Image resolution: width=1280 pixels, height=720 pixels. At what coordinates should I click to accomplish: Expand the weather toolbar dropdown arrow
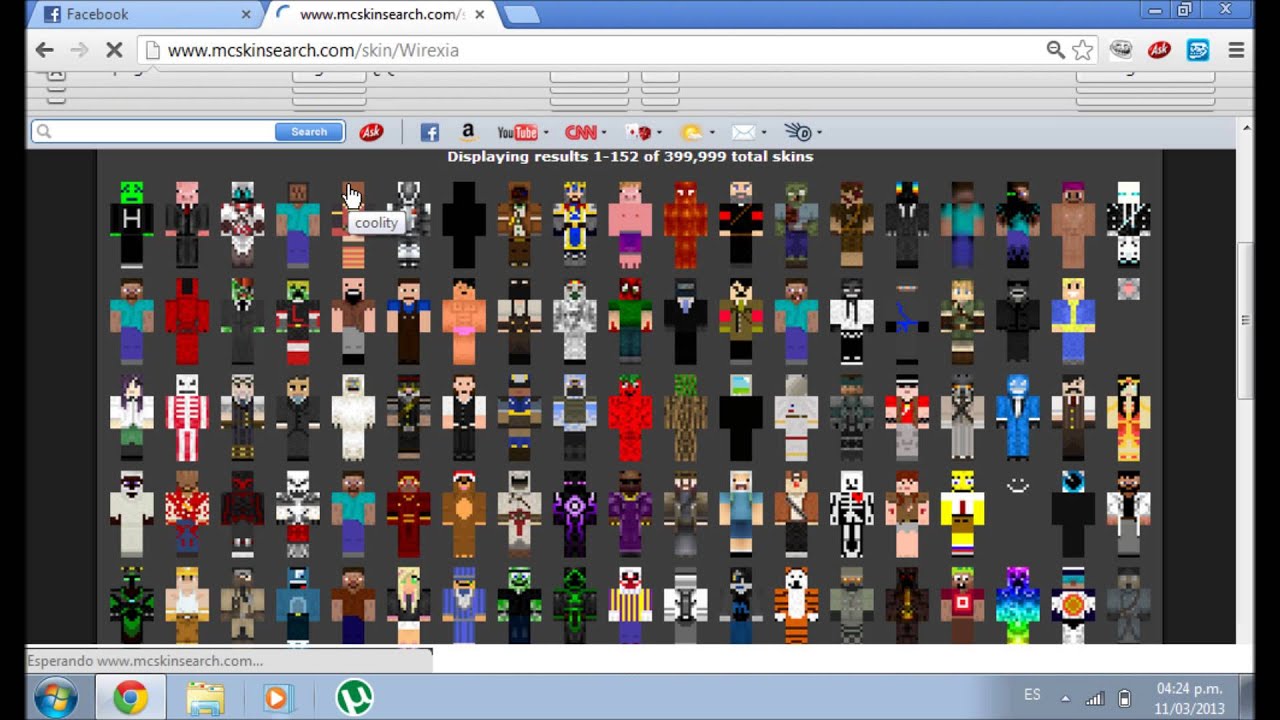coord(711,132)
